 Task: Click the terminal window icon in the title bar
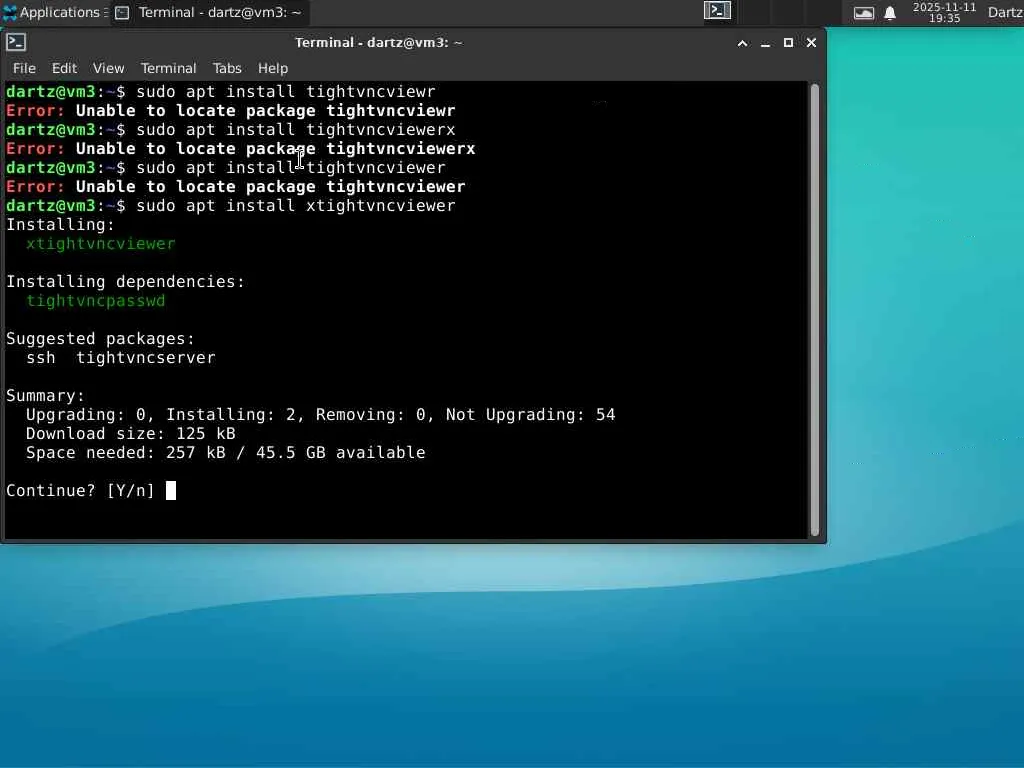(16, 42)
